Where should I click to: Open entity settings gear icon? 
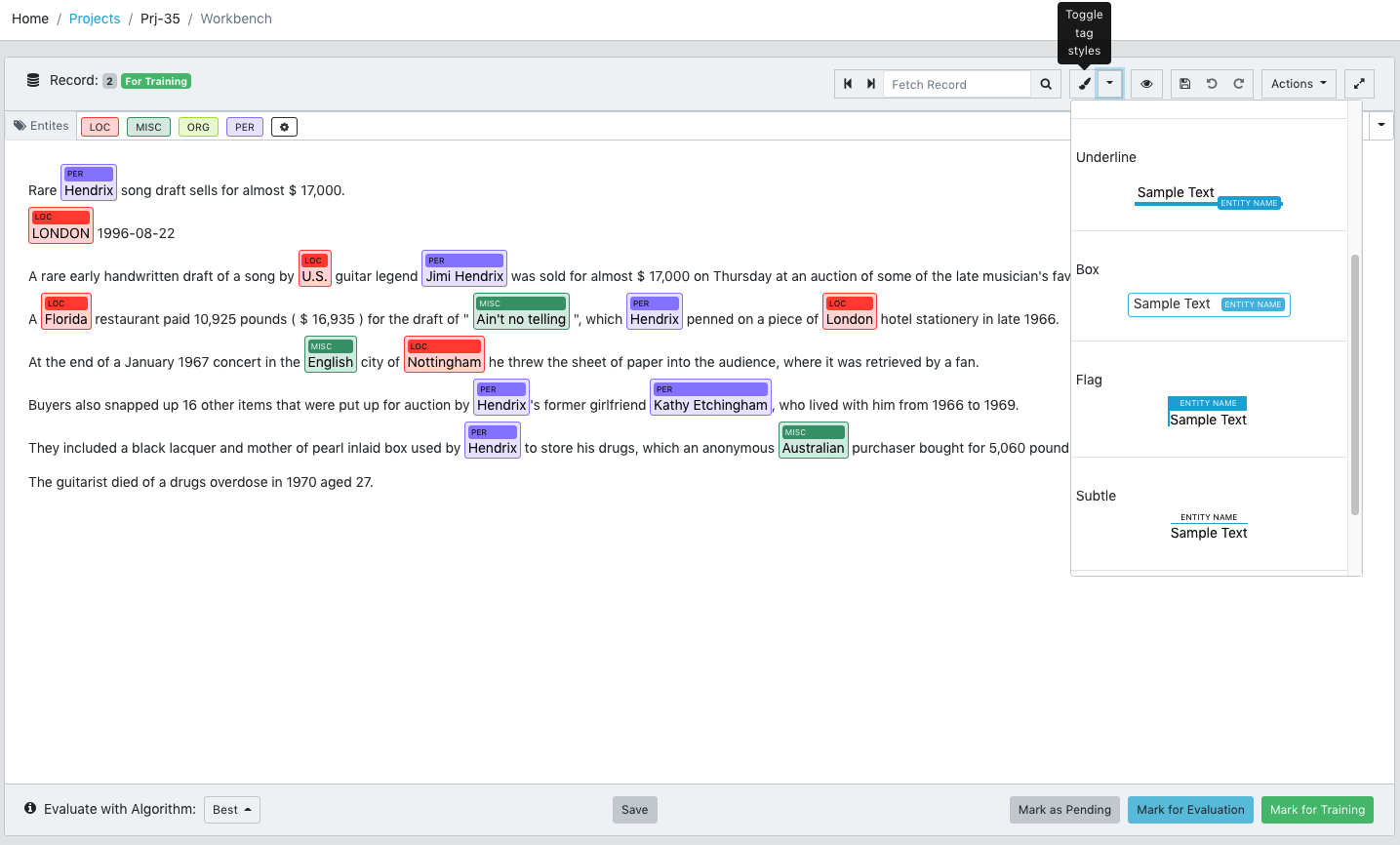[284, 127]
